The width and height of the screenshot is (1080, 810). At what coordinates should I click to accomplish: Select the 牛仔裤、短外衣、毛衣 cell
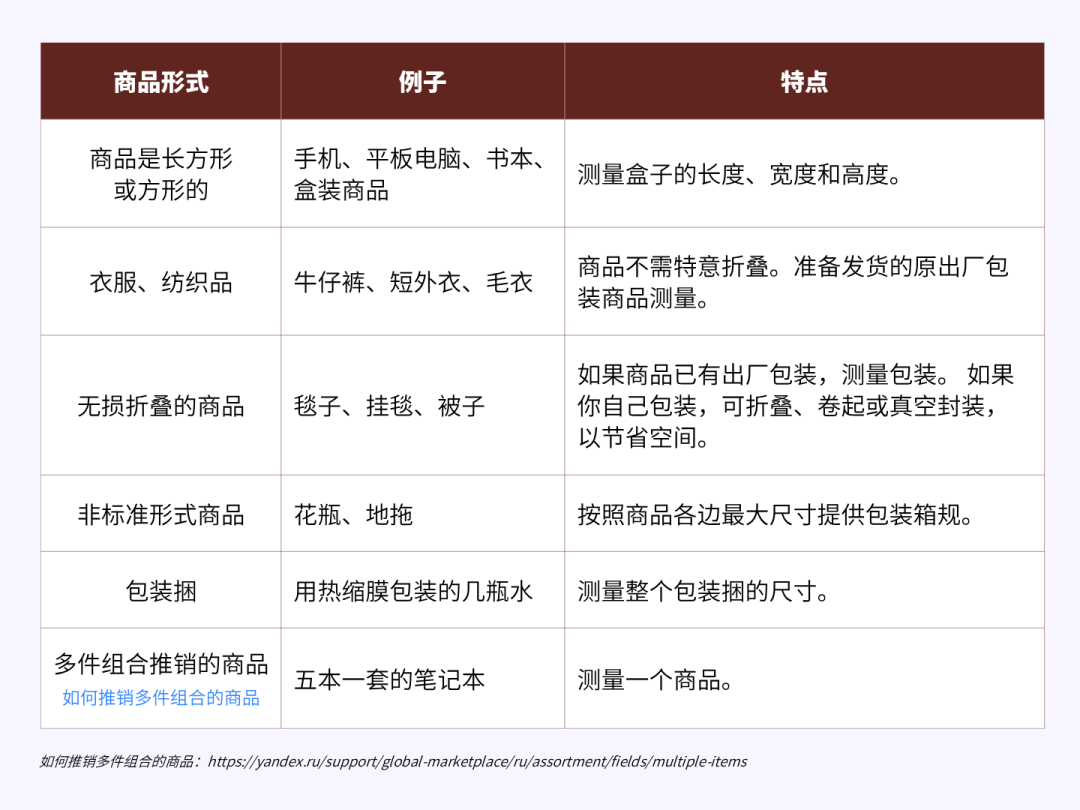(422, 282)
